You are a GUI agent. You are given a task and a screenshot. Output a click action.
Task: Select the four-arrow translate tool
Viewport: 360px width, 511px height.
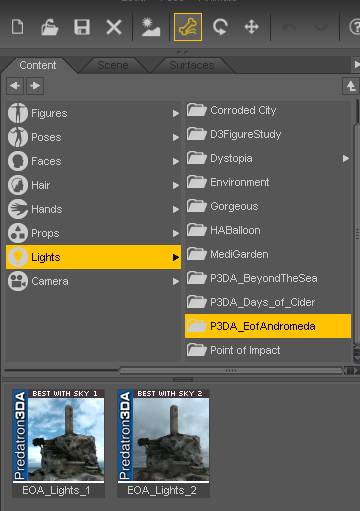(x=251, y=27)
